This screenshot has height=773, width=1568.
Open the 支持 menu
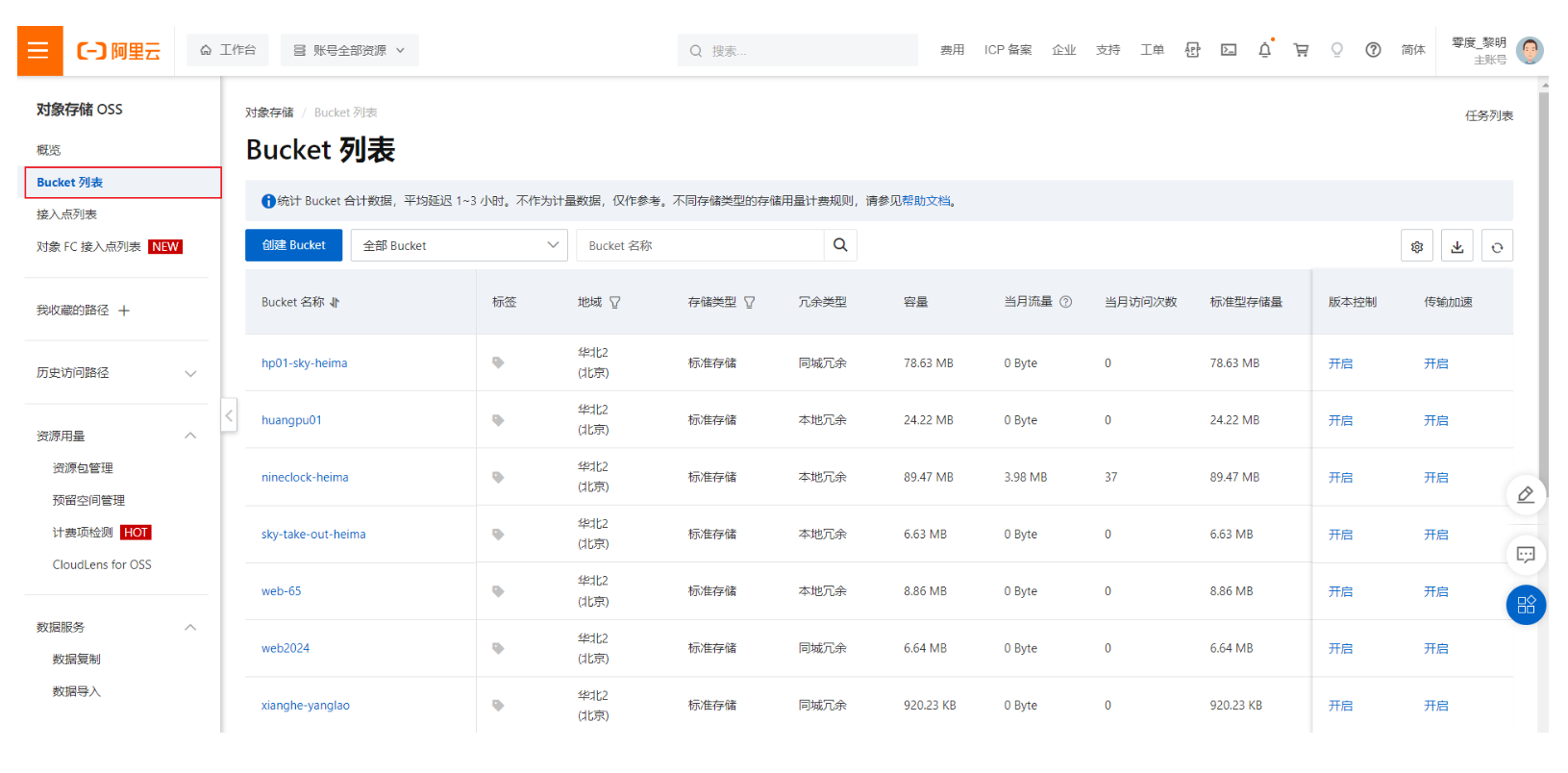1108,50
